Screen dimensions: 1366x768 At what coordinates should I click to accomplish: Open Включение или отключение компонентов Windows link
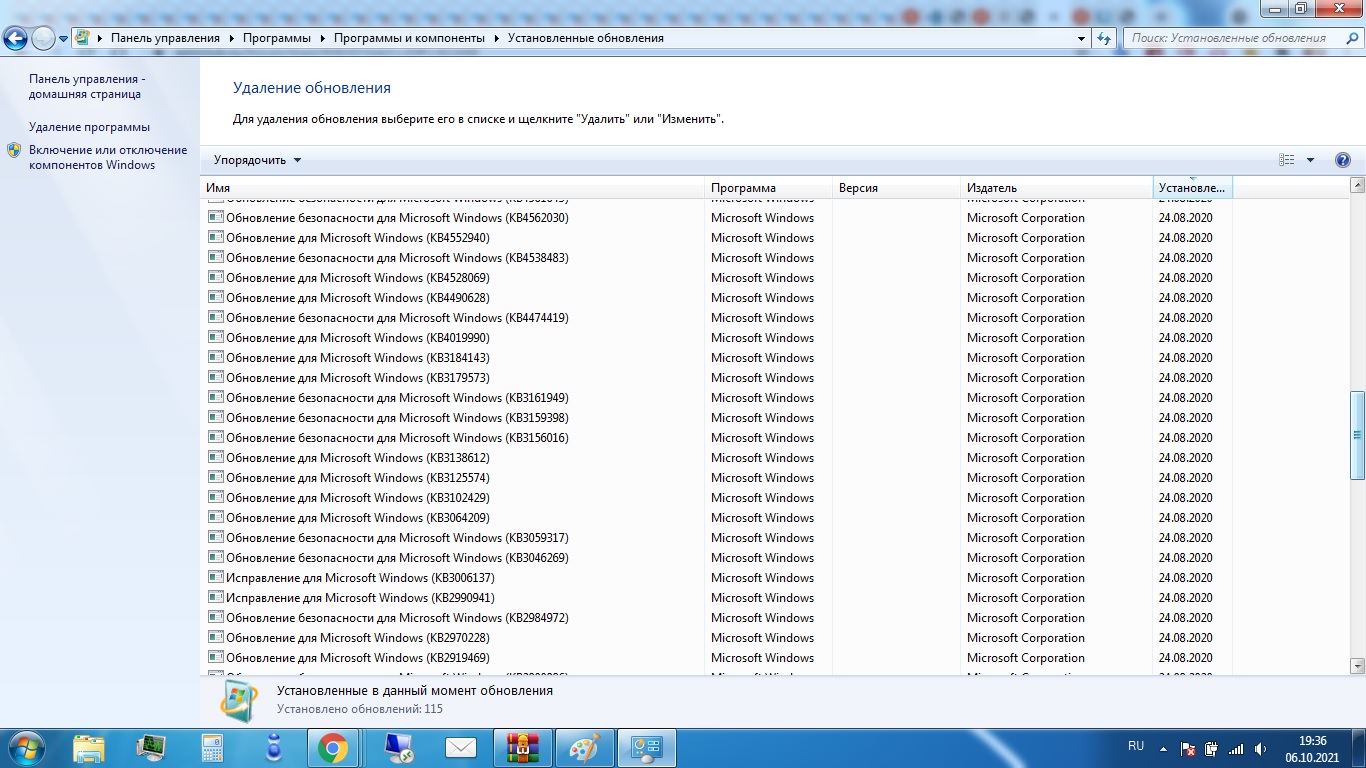click(x=107, y=157)
